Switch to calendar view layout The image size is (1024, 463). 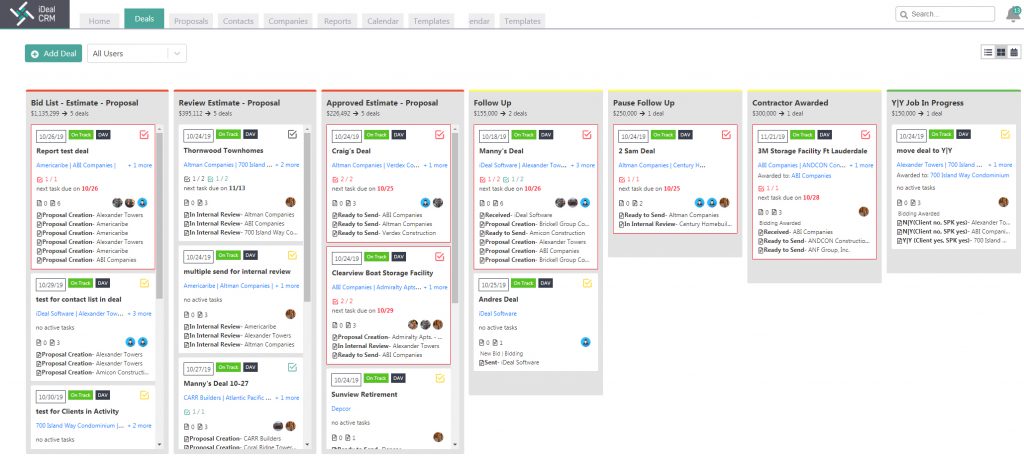click(1014, 52)
